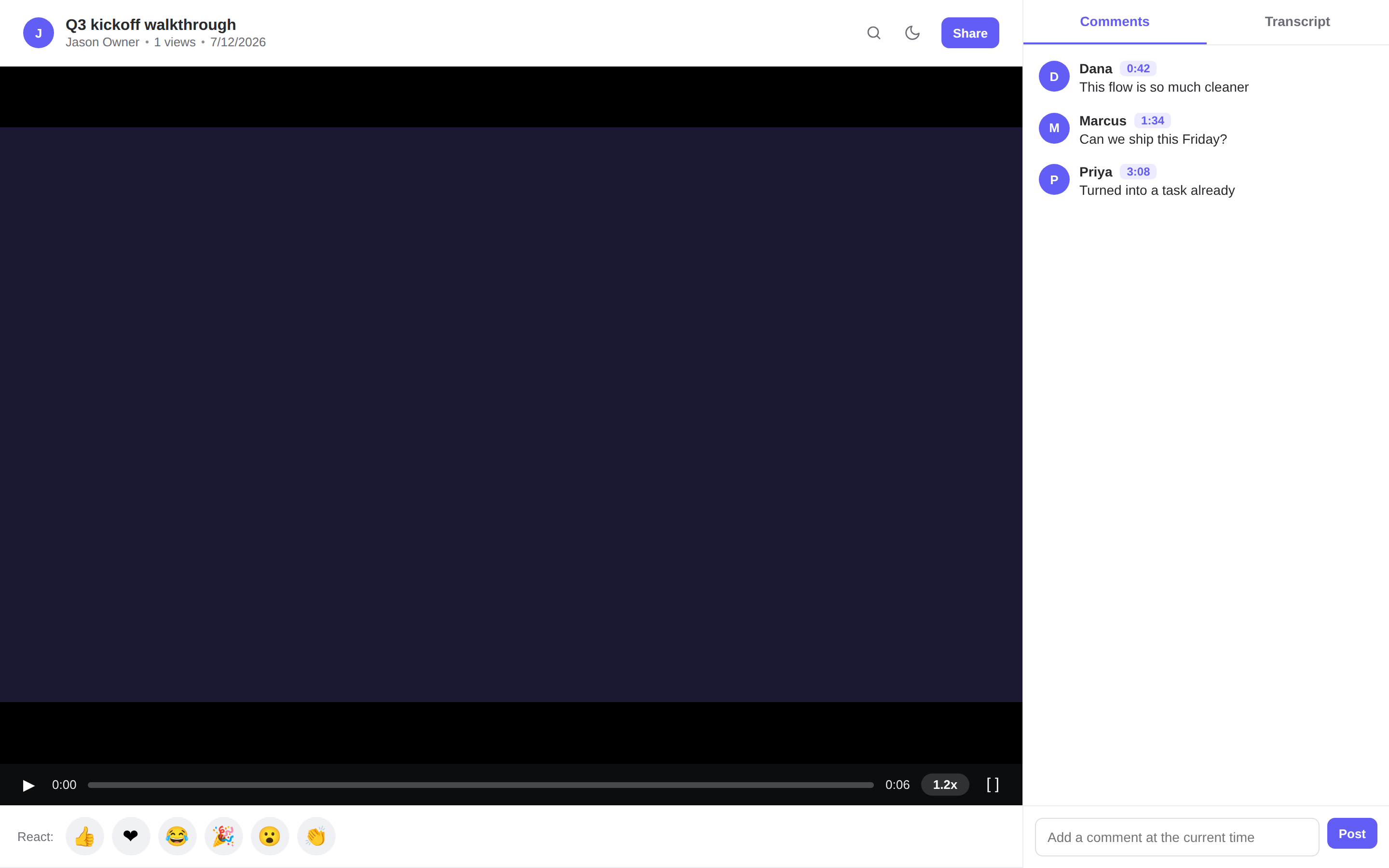Jump to Priya's 3:08 timestamp

click(1138, 172)
